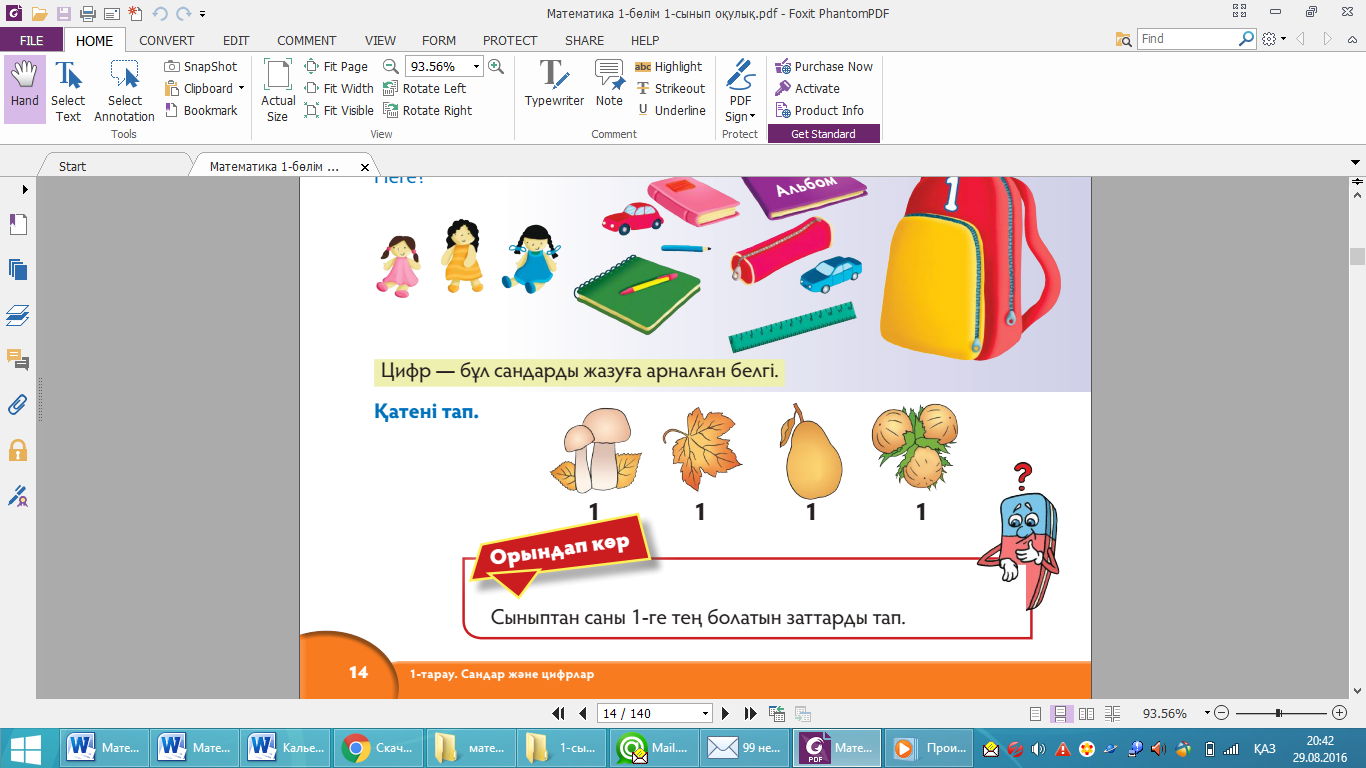Expand the quick access toolbar customize arrow

click(x=203, y=14)
